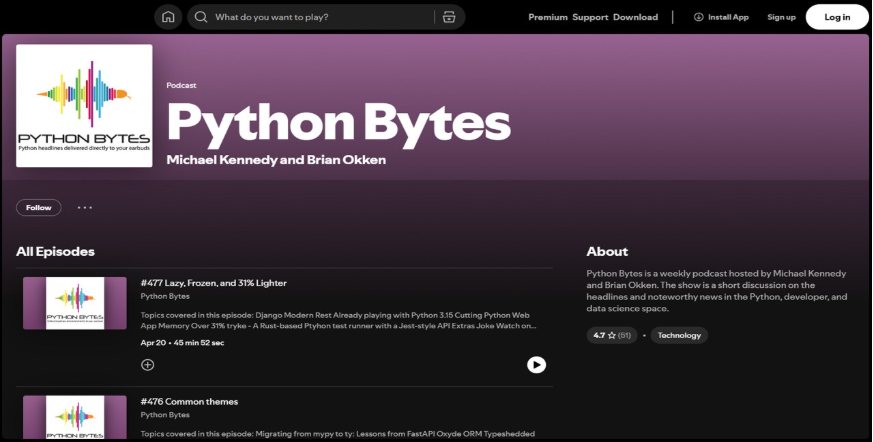Click the 'Podcast' label above the title
This screenshot has height=442, width=873.
pyautogui.click(x=182, y=85)
